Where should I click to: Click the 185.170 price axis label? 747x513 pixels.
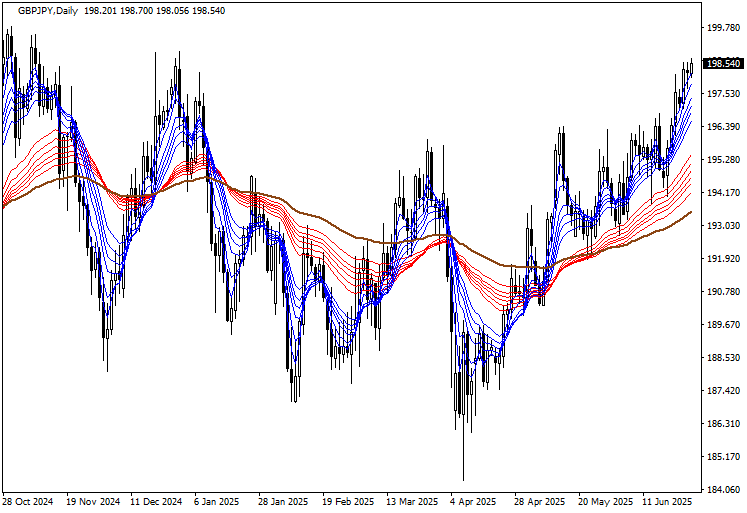(x=723, y=457)
